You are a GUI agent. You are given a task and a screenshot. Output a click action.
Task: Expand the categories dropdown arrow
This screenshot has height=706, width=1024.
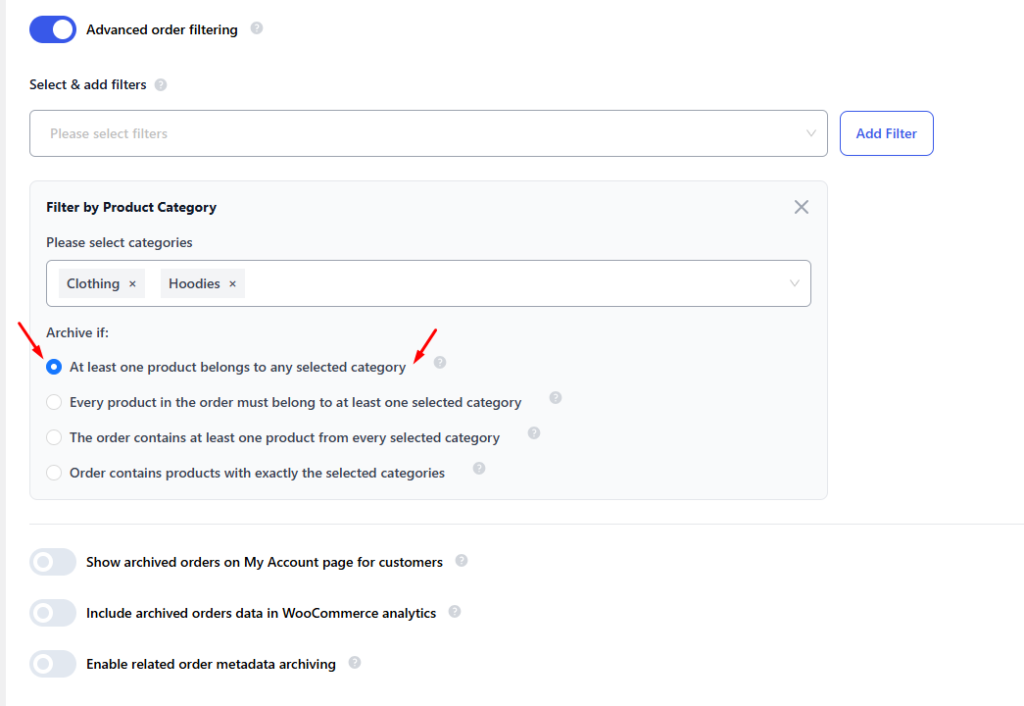[794, 283]
